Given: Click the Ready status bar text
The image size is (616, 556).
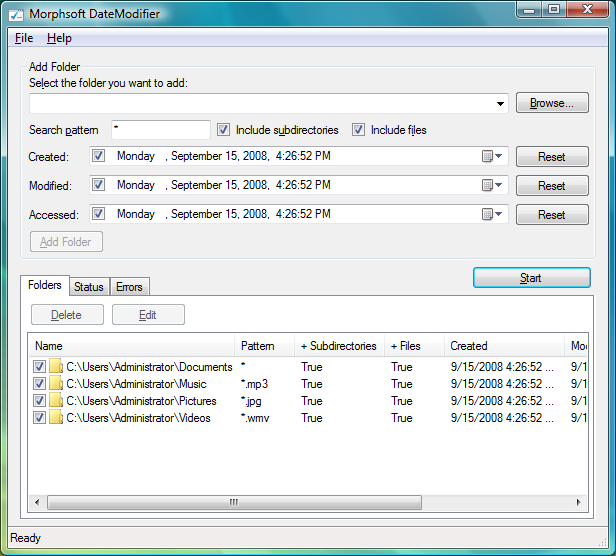Looking at the screenshot, I should coord(26,538).
